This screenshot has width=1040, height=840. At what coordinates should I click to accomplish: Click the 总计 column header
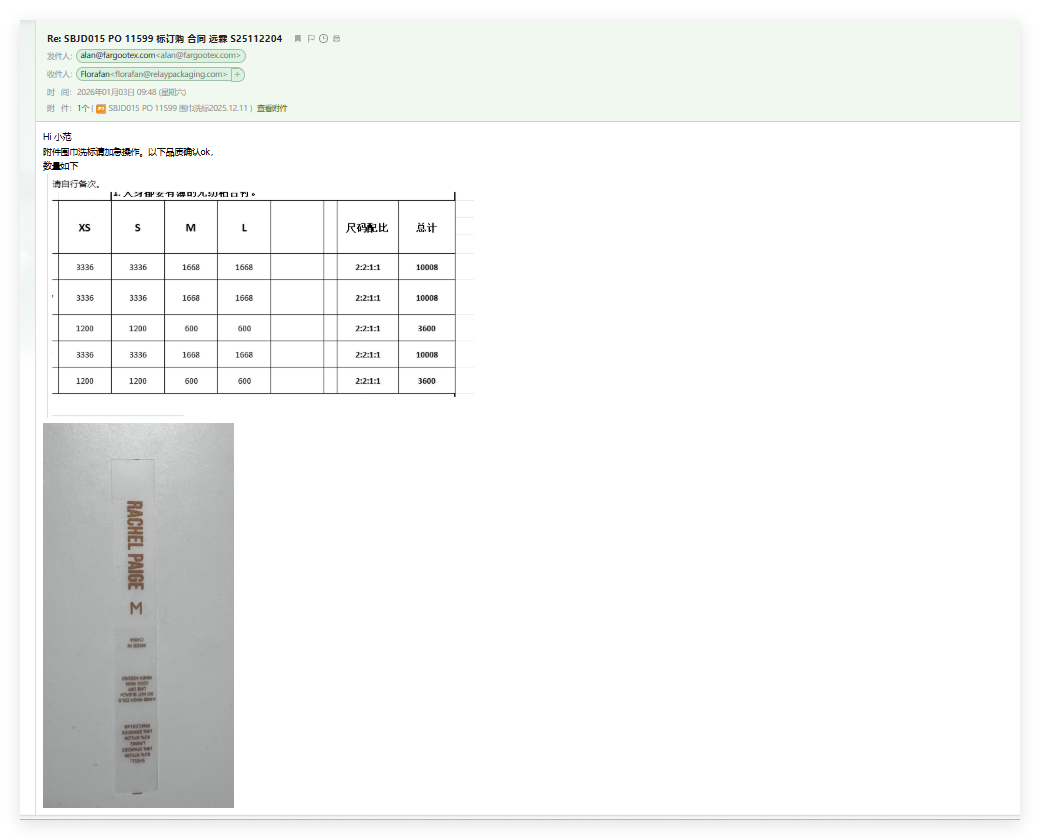click(426, 228)
